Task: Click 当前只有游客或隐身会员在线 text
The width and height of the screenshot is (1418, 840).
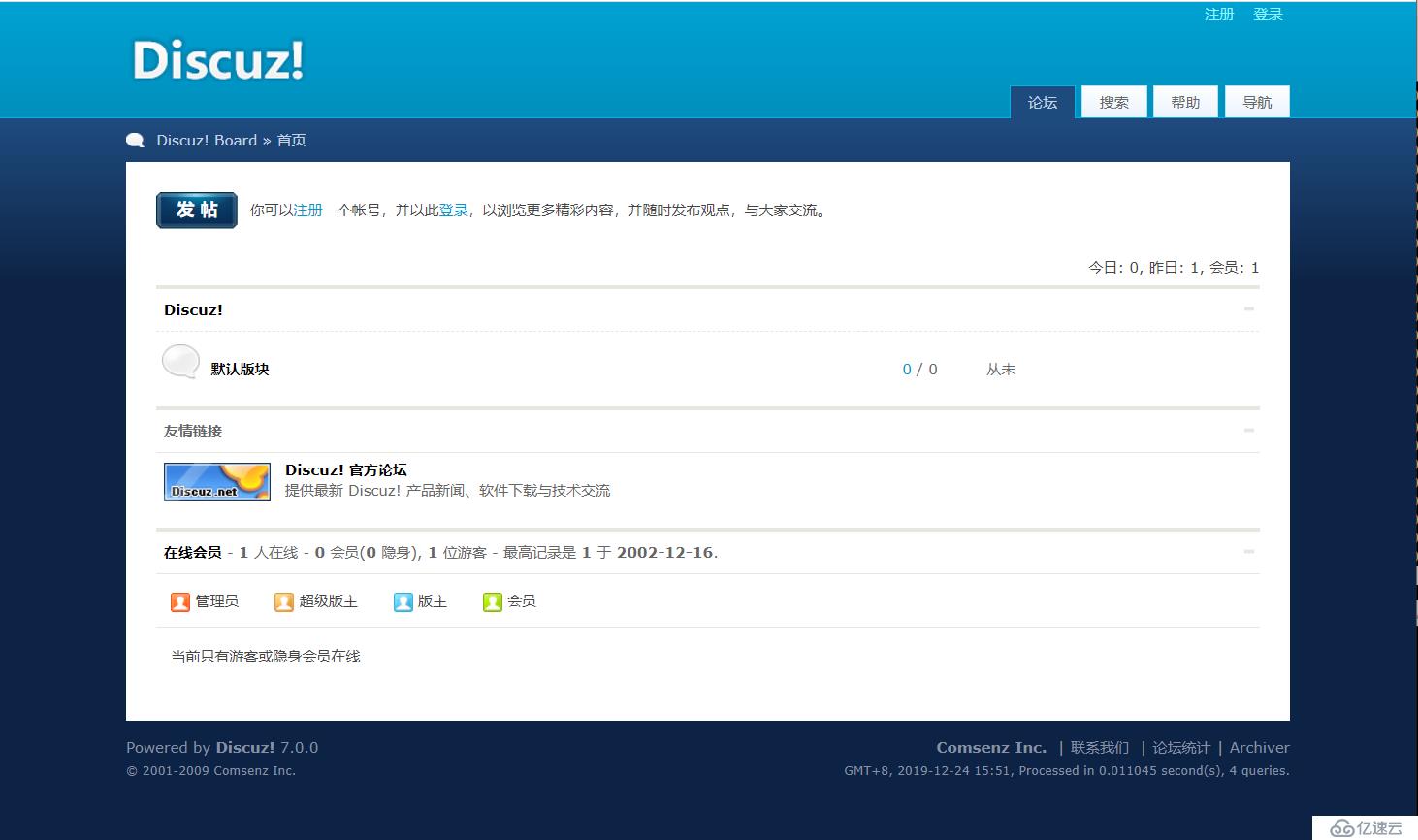Action: [266, 657]
